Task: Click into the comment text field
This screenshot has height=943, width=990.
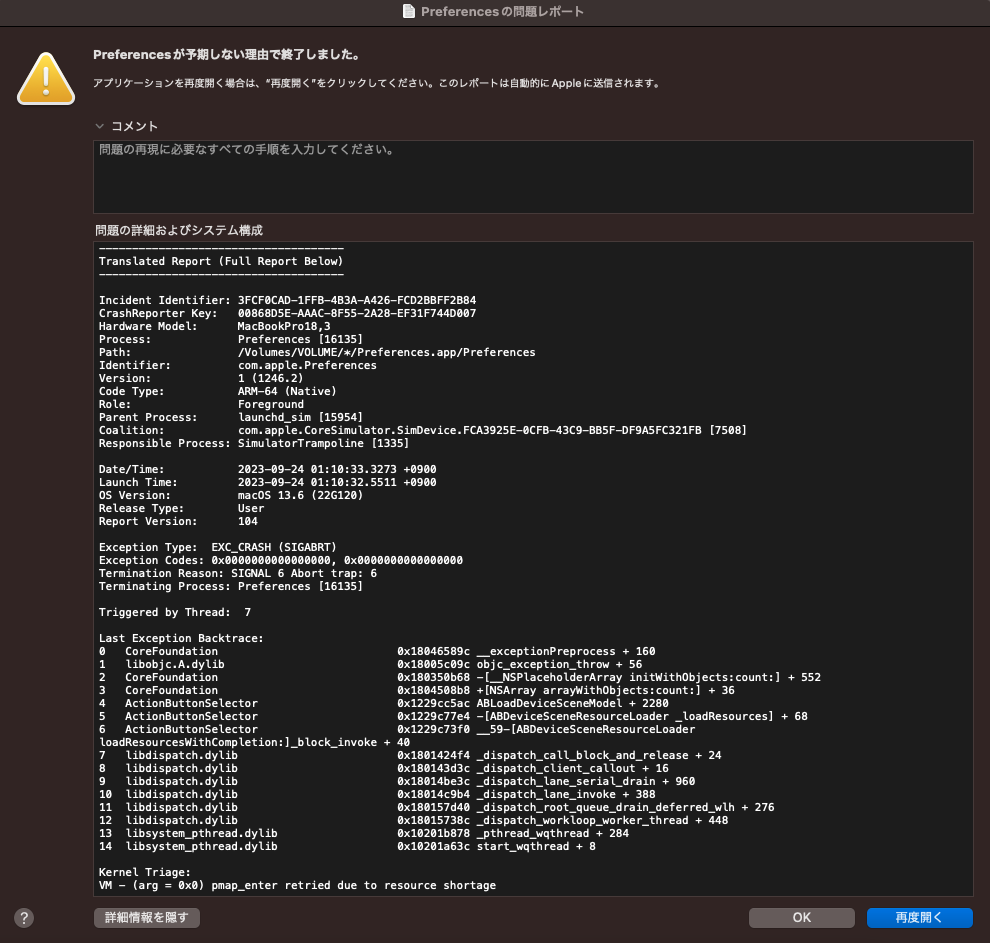Action: tap(533, 177)
